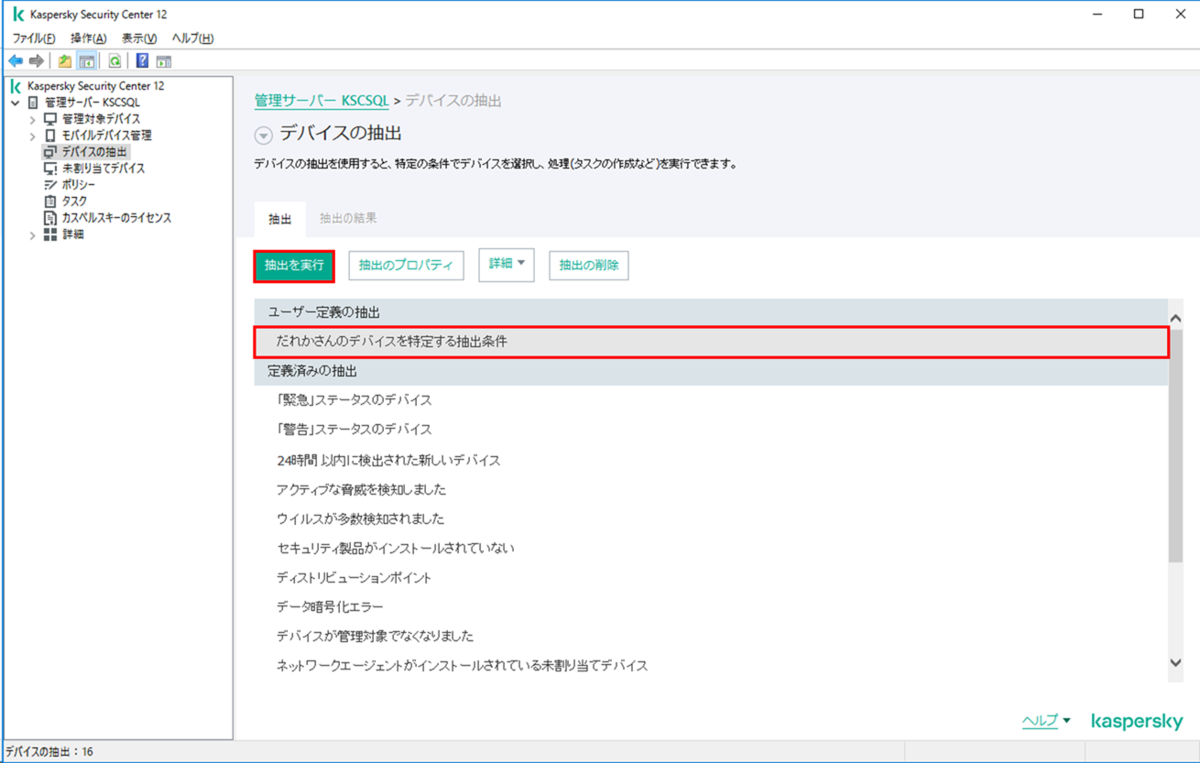This screenshot has width=1200, height=763.
Task: Click the list scrollbar up arrow
Action: coord(1176,317)
